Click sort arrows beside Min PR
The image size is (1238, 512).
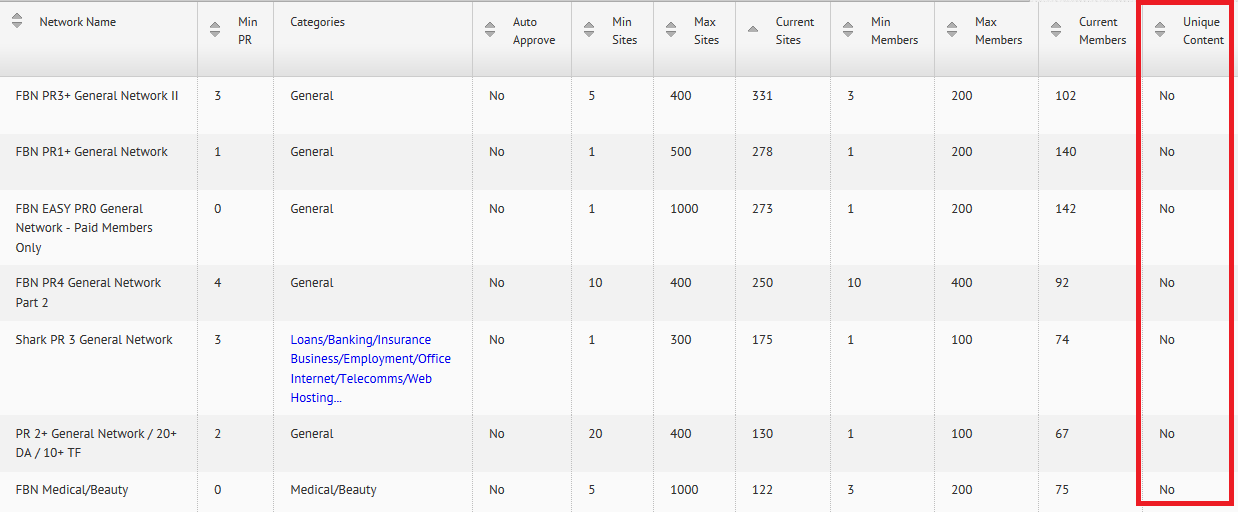pos(215,30)
